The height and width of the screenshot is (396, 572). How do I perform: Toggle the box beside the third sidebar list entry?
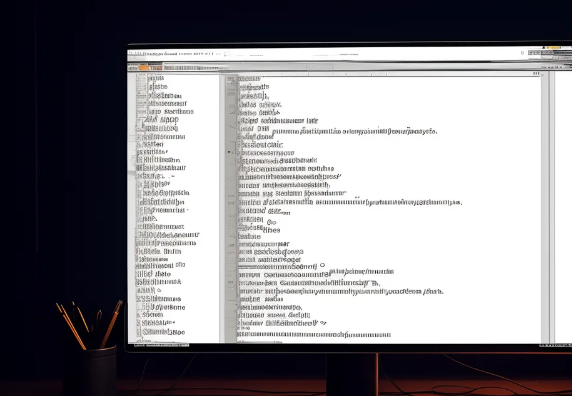(142, 96)
